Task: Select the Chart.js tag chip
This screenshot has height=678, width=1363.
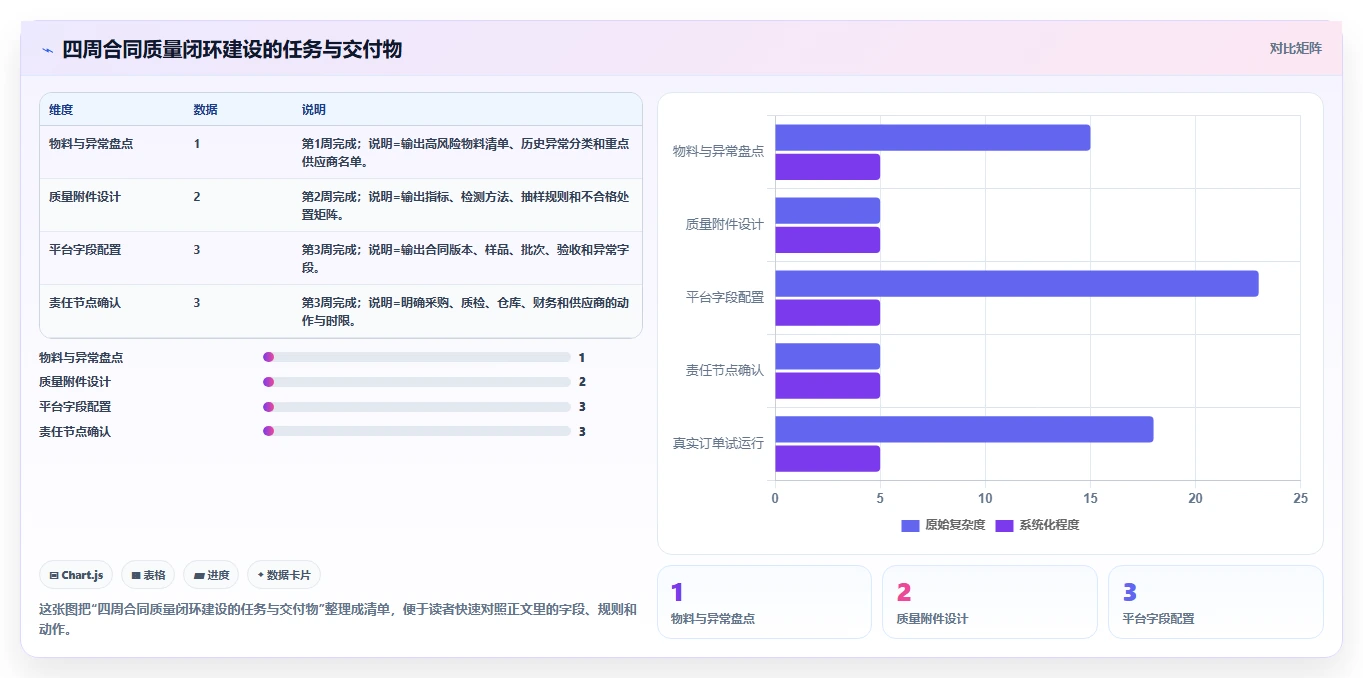Action: (76, 575)
